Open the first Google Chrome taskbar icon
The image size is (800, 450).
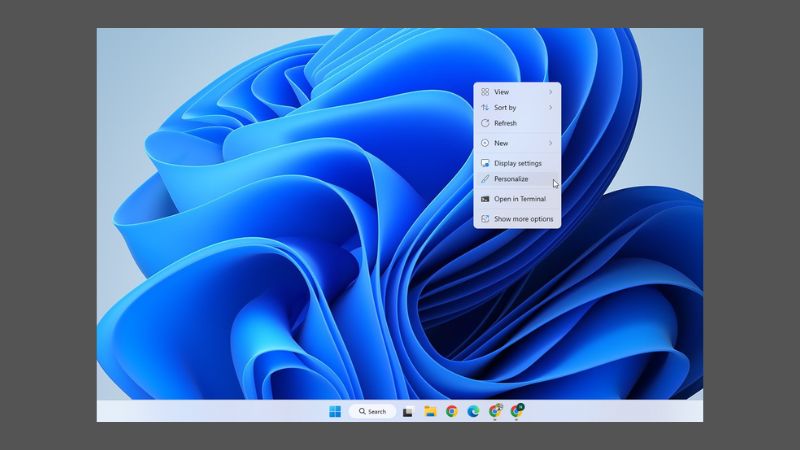(452, 411)
